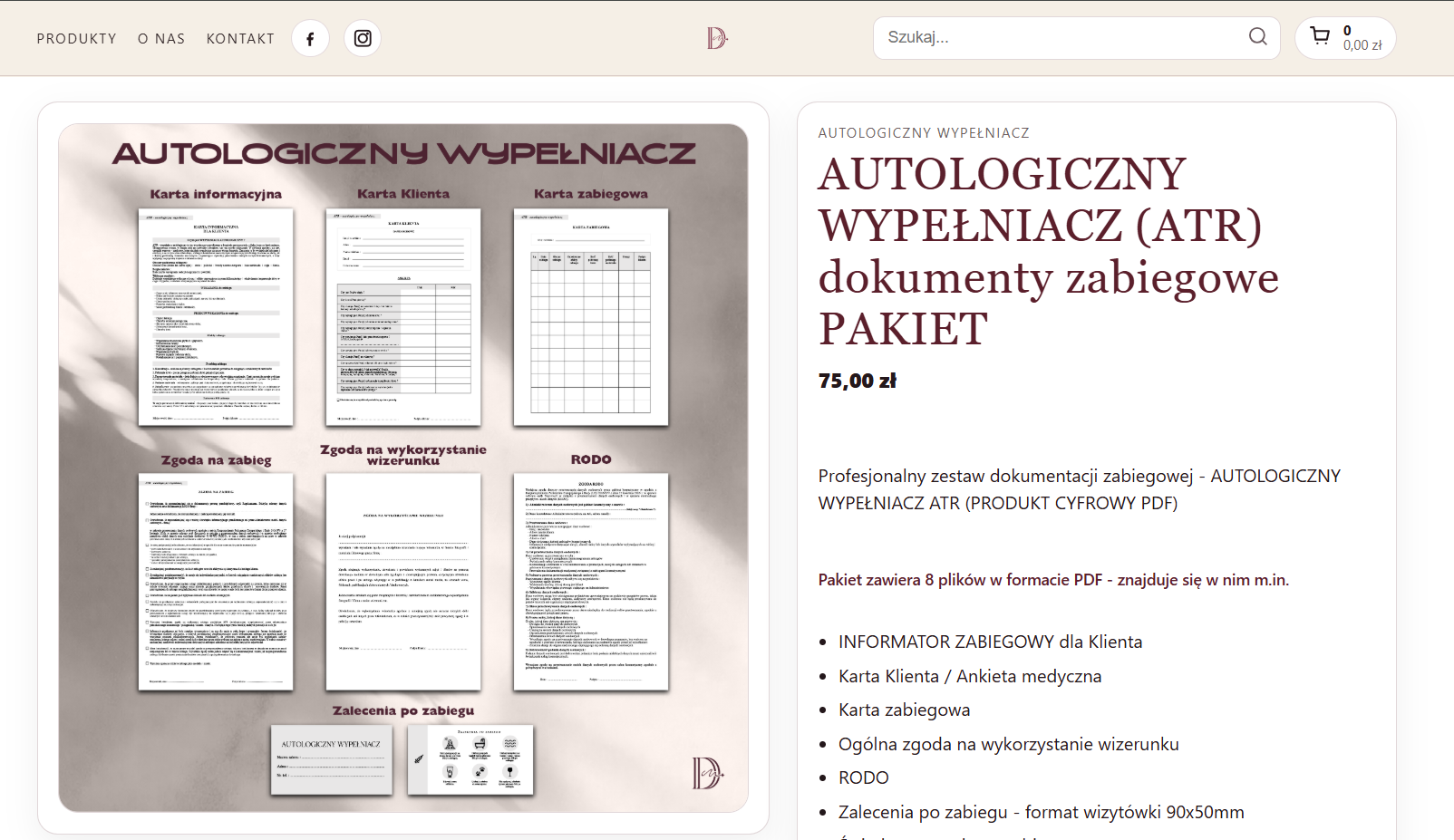
Task: Focus the Szukaj search field
Action: point(1061,38)
